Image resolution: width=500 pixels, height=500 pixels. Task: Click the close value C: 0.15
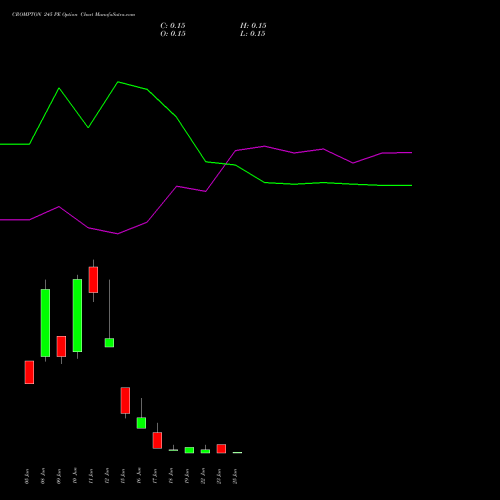pos(173,26)
